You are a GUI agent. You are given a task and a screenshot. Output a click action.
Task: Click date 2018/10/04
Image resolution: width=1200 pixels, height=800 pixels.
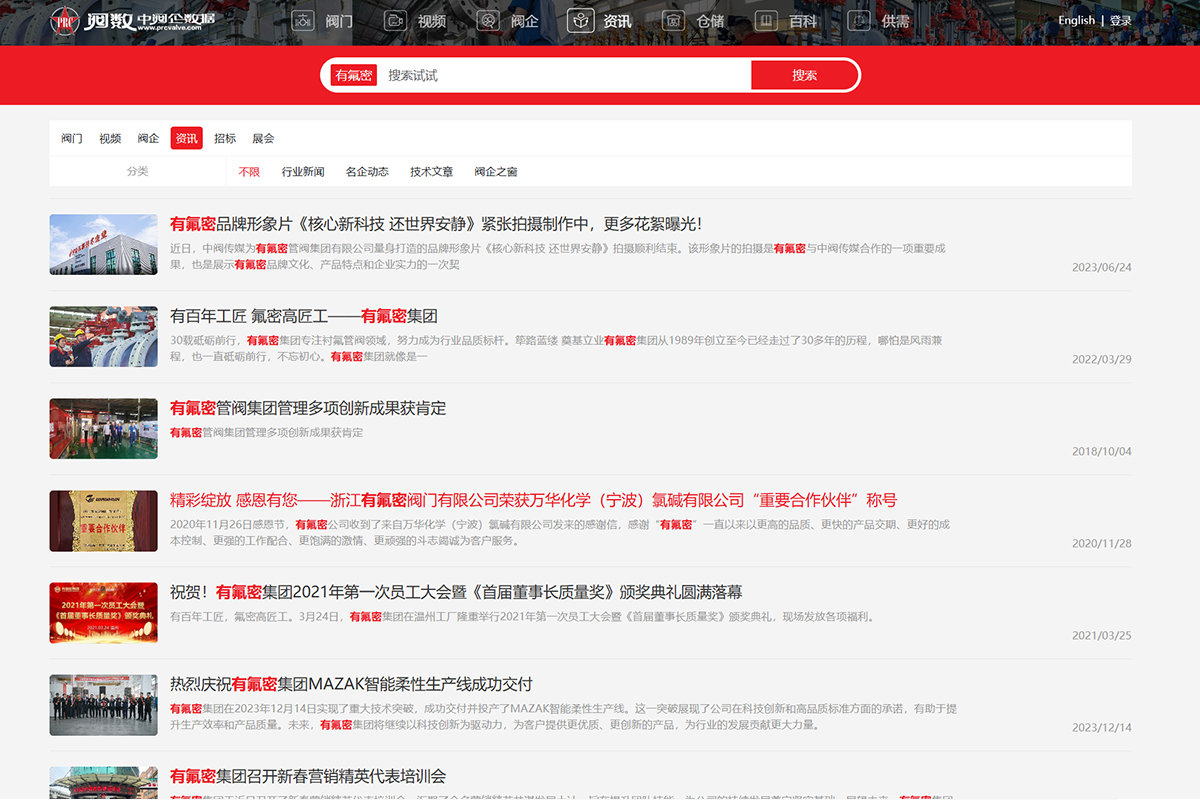pyautogui.click(x=1102, y=451)
